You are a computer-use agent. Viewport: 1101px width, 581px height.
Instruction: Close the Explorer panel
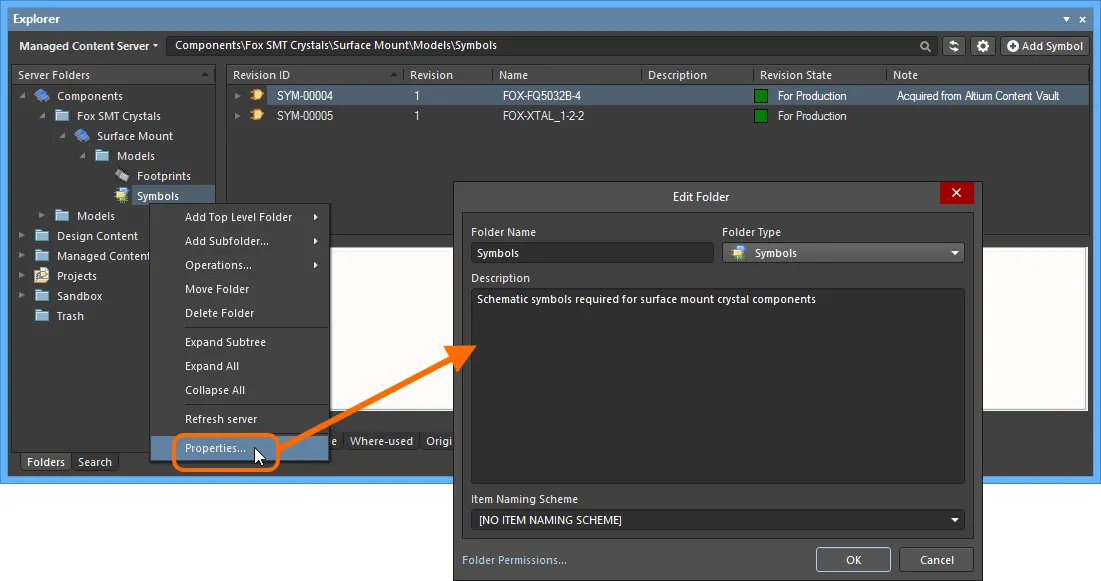pyautogui.click(x=1083, y=19)
